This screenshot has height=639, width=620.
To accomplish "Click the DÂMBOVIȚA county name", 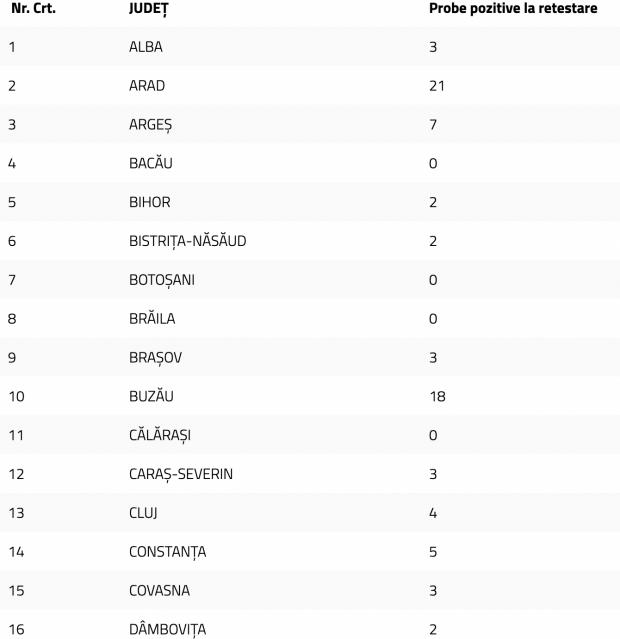I will 168,629.
